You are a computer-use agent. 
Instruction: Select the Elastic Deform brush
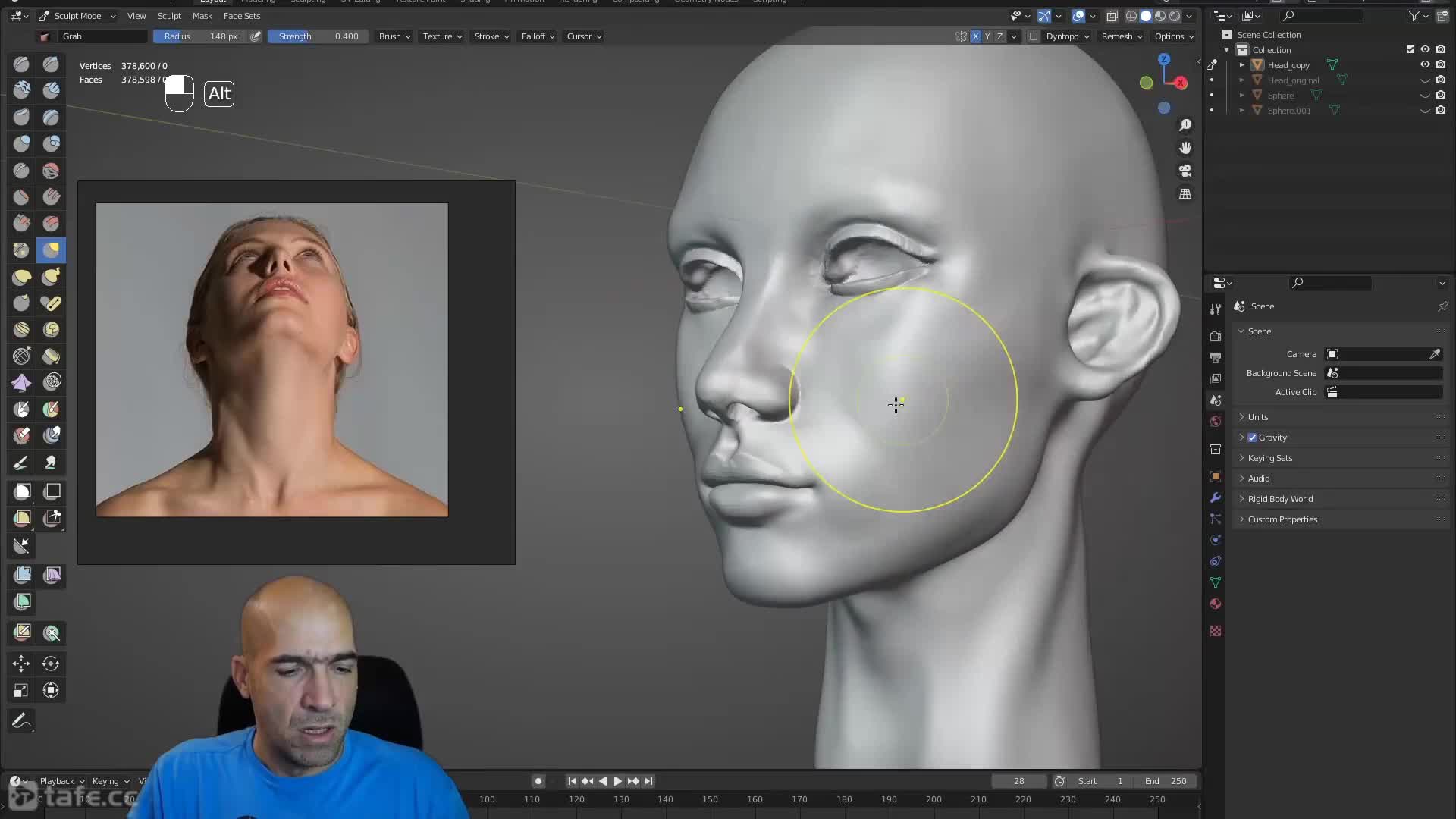tap(21, 276)
